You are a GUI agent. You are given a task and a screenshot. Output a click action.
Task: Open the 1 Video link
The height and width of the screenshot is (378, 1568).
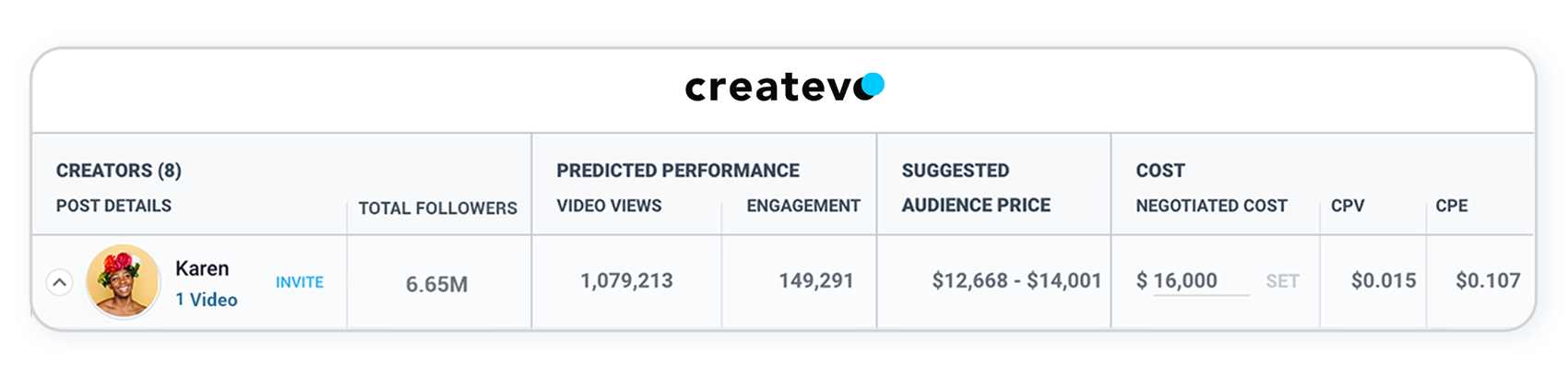tap(207, 300)
